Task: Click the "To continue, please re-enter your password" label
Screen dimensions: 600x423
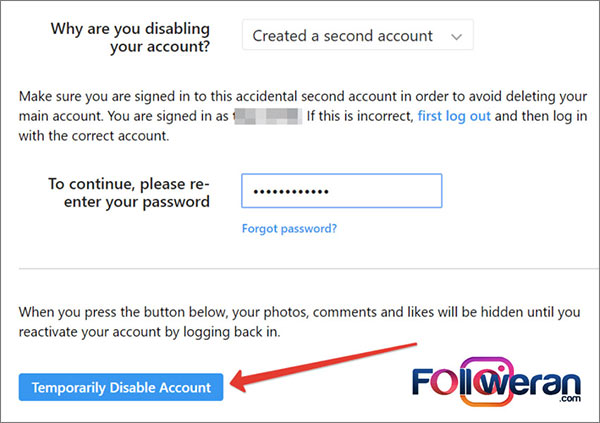Action: 128,193
